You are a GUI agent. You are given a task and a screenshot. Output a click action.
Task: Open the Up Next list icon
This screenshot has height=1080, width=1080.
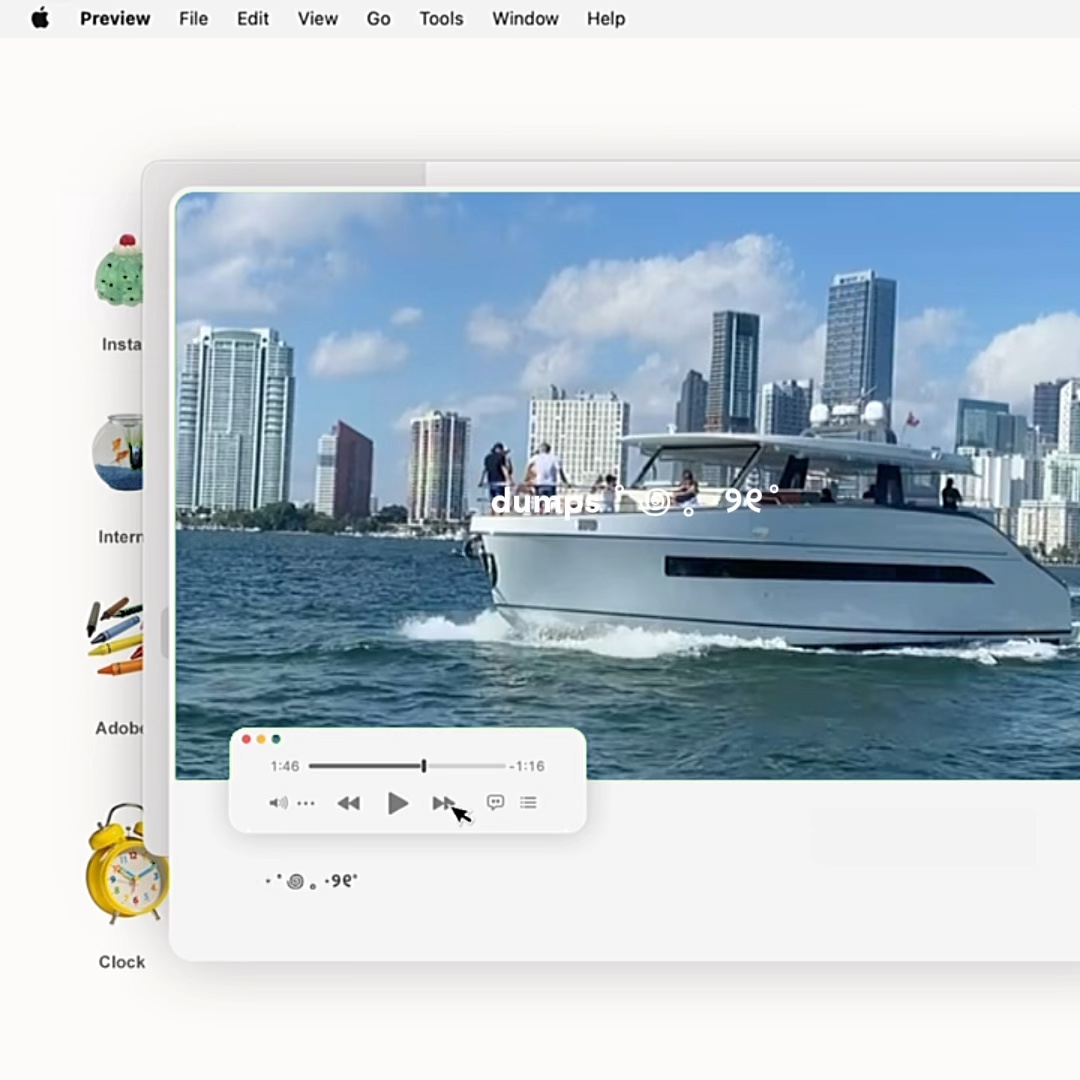point(528,802)
